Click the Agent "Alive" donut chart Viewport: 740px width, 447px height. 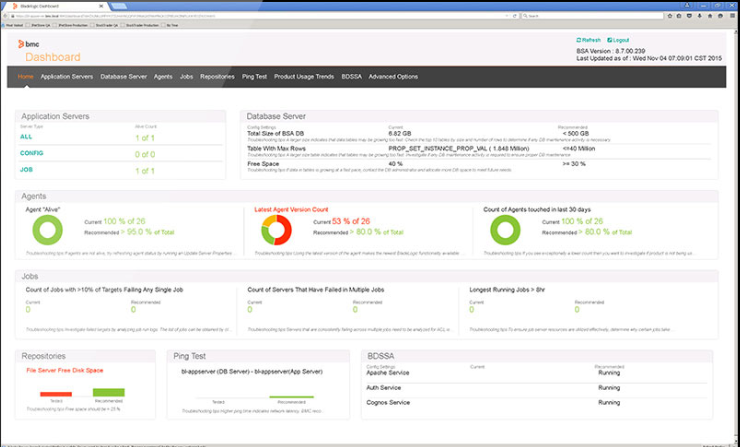pyautogui.click(x=47, y=230)
